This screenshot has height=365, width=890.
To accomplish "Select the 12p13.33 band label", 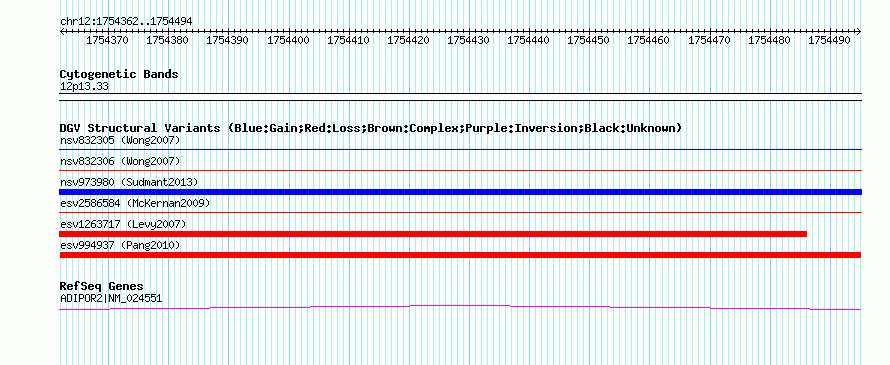I will coord(84,87).
